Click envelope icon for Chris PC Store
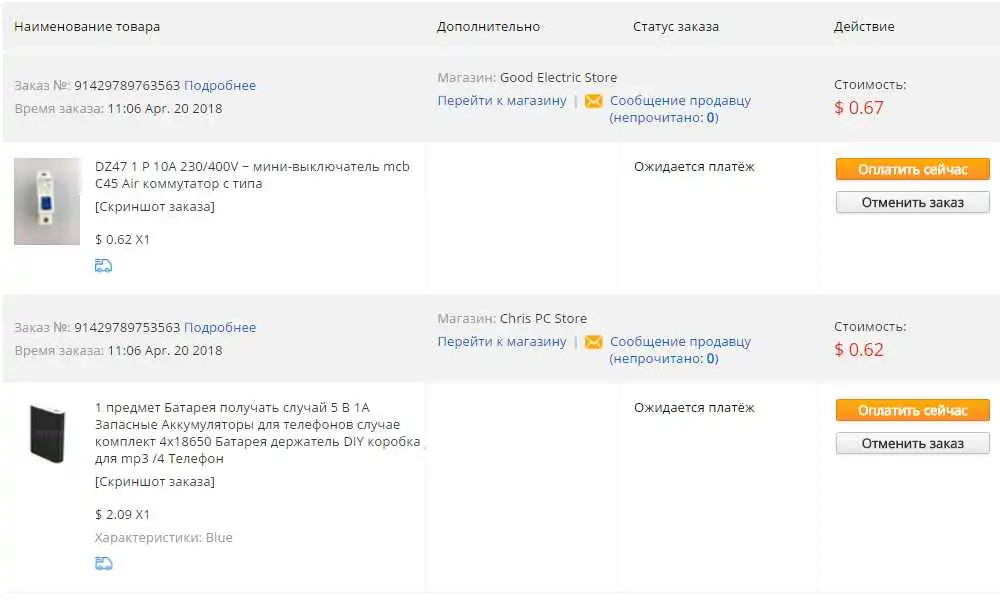This screenshot has height=600, width=1000. (x=593, y=342)
